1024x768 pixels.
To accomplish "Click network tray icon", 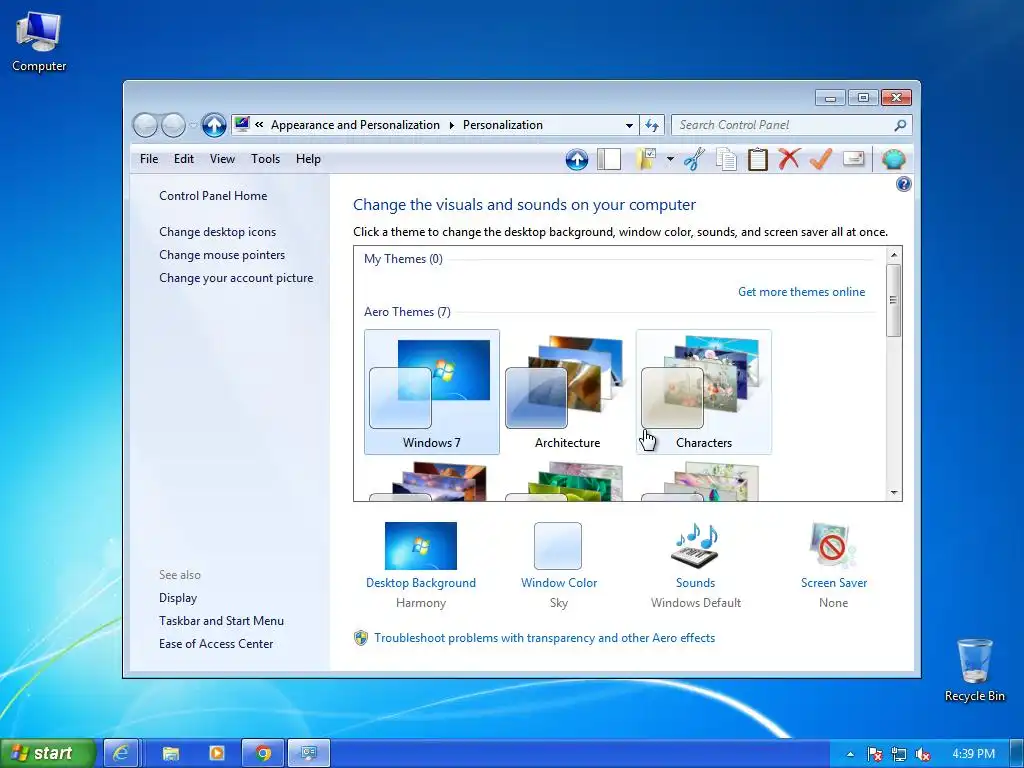I will click(x=899, y=754).
